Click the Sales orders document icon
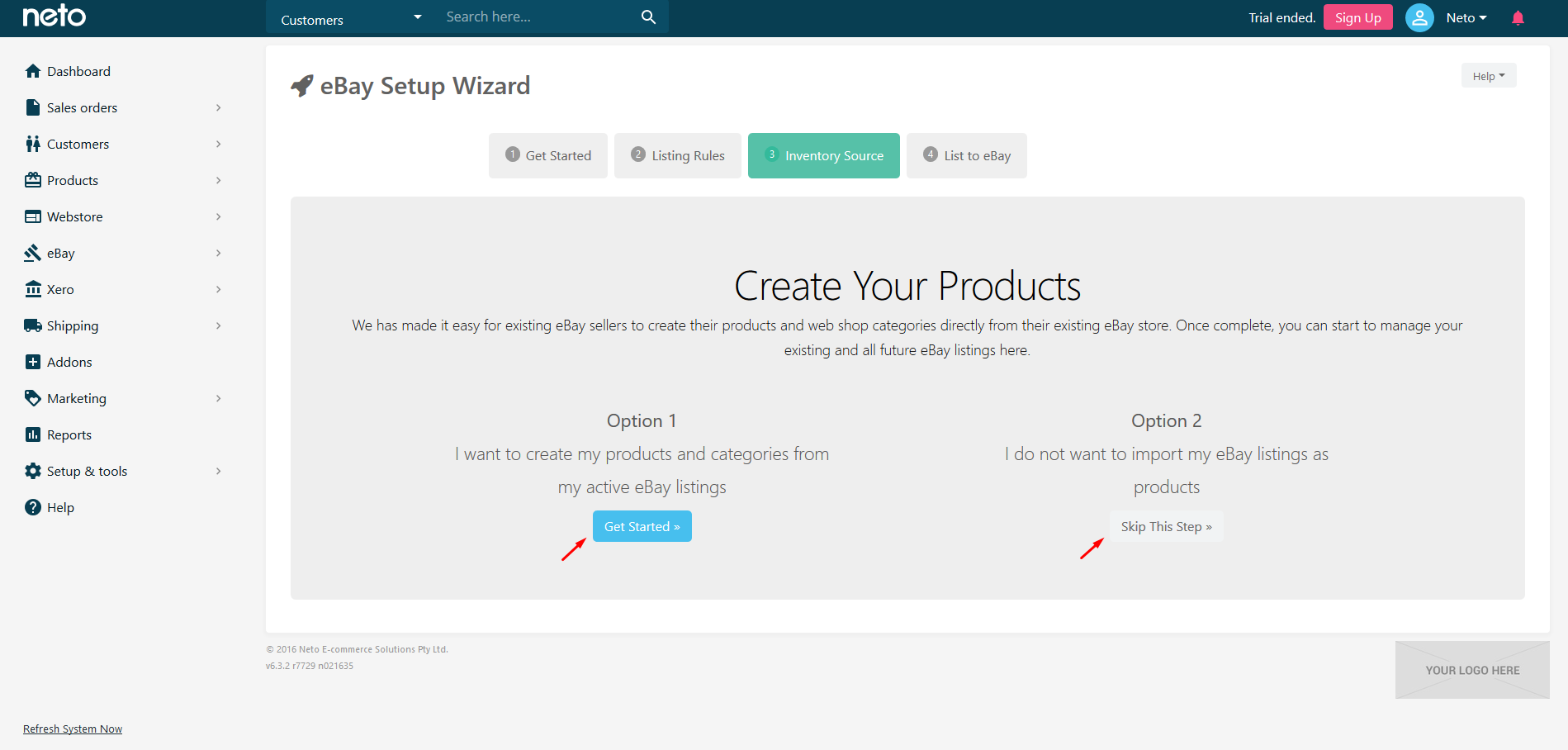The width and height of the screenshot is (1568, 750). click(x=33, y=107)
